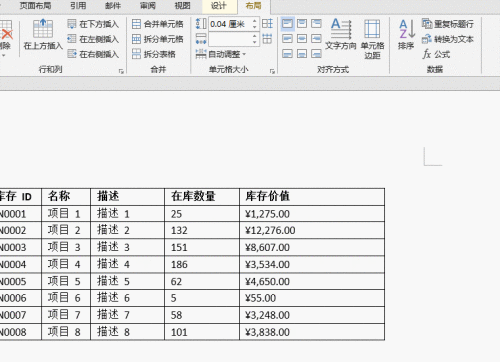Toggle align bottom right cell alignment
Image resolution: width=500 pixels, height=362 pixels.
pos(316,53)
